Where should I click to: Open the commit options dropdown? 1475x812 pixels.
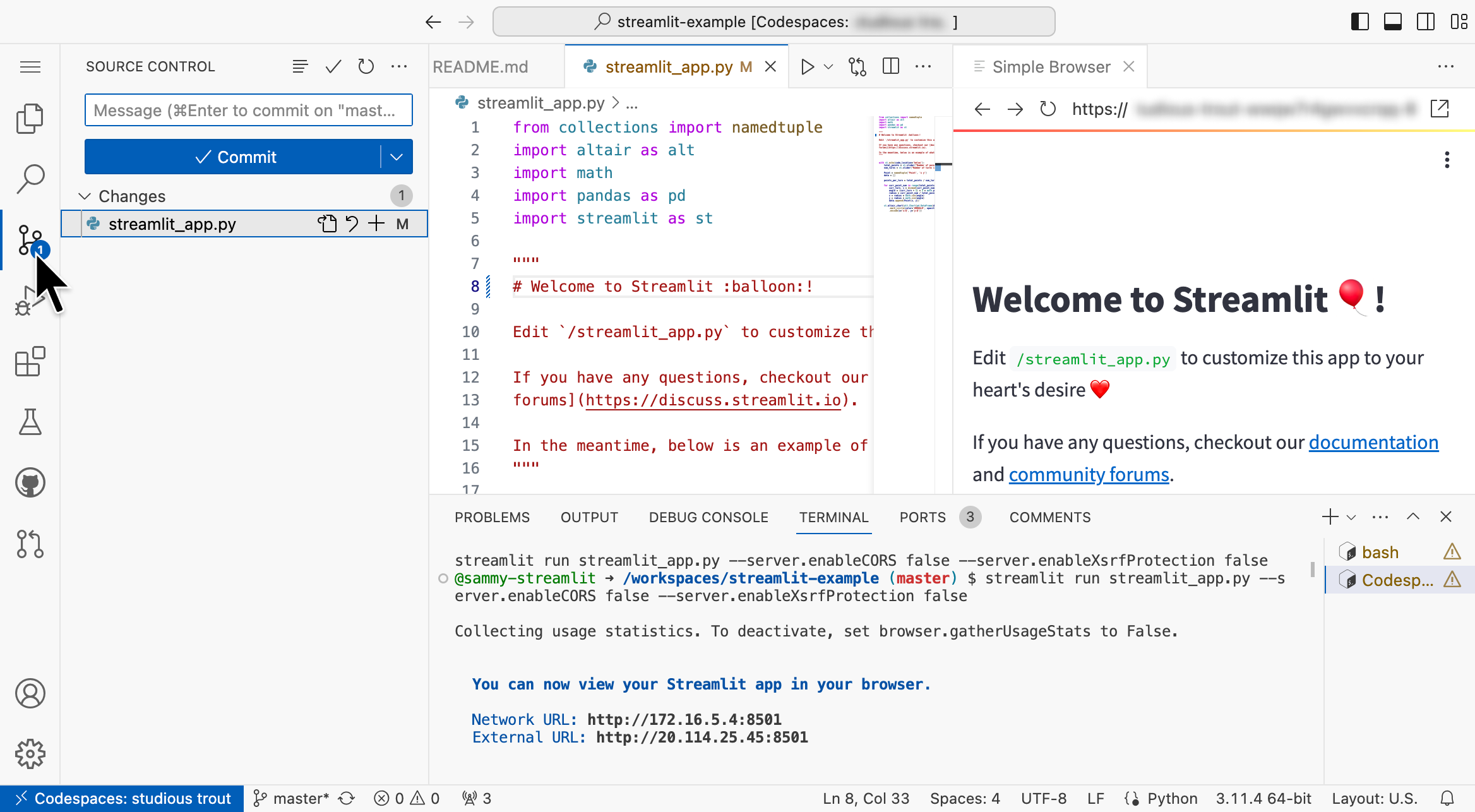tap(397, 157)
